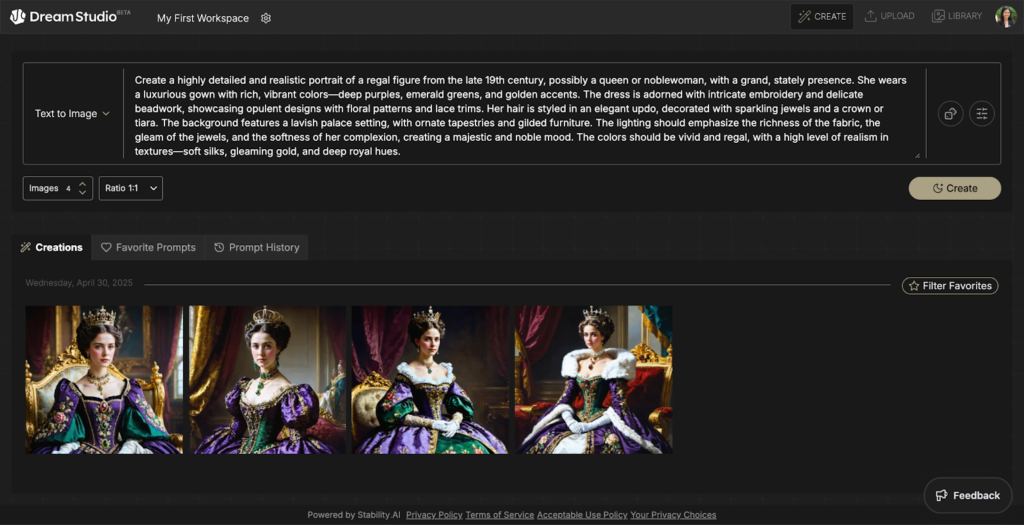Switch to the UPLOAD tab in header

click(x=889, y=16)
